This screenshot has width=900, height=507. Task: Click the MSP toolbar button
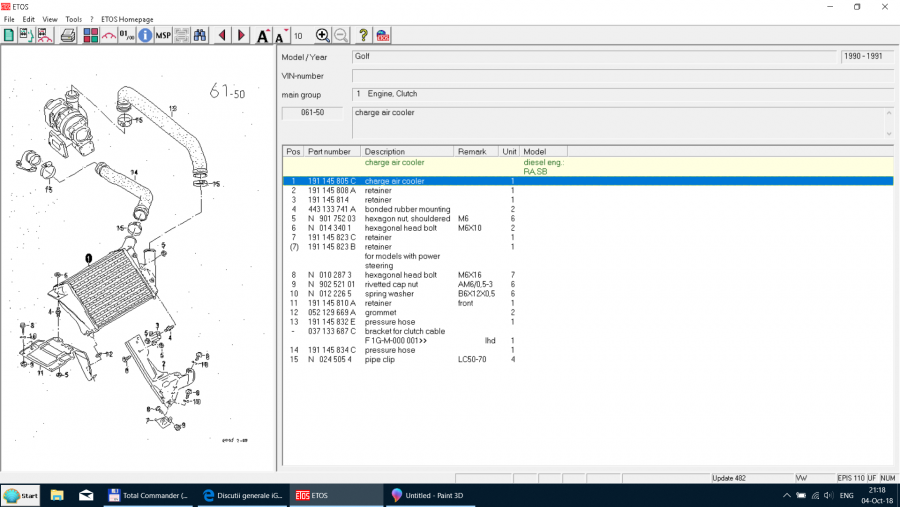click(163, 36)
